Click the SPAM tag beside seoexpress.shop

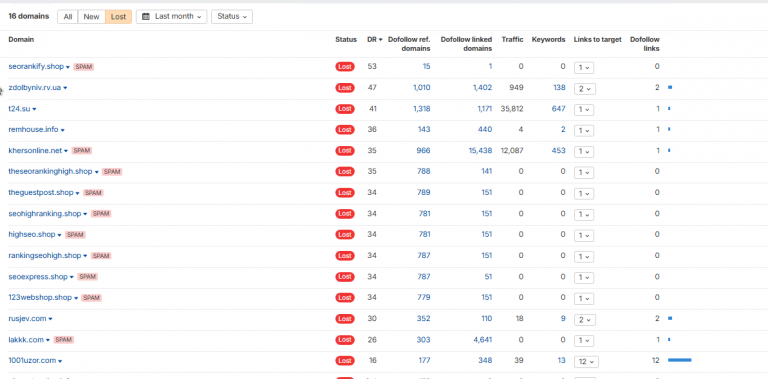(x=88, y=277)
